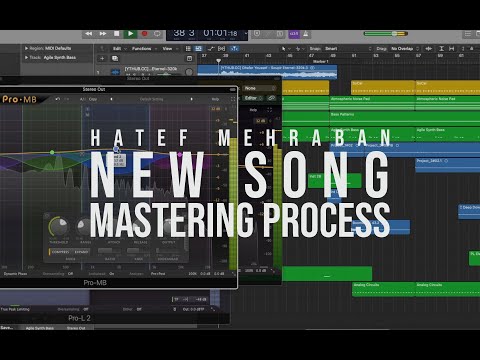Click the vertical auto zoom icon

(441, 49)
